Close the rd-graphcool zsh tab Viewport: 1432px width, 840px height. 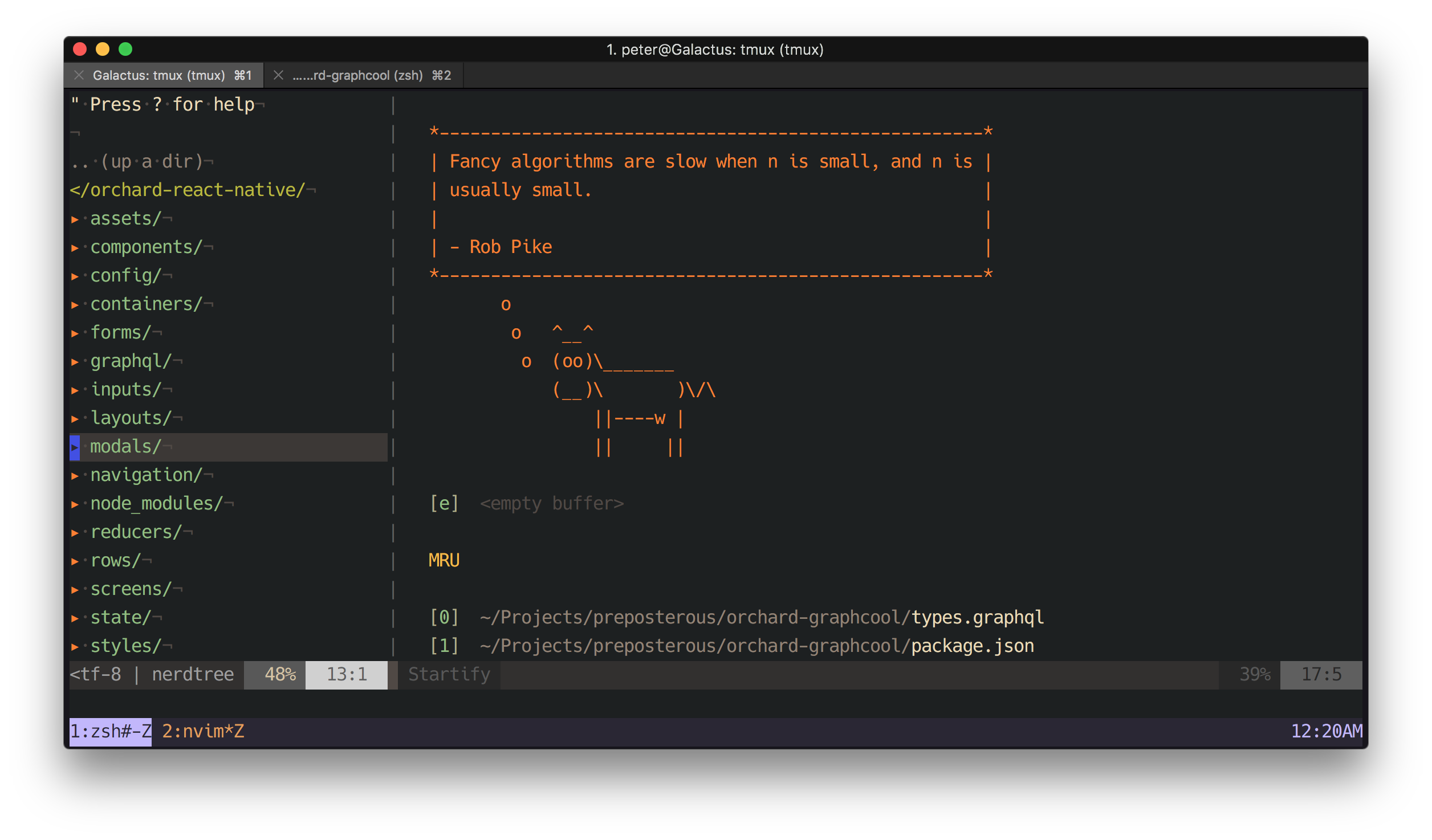[x=278, y=75]
